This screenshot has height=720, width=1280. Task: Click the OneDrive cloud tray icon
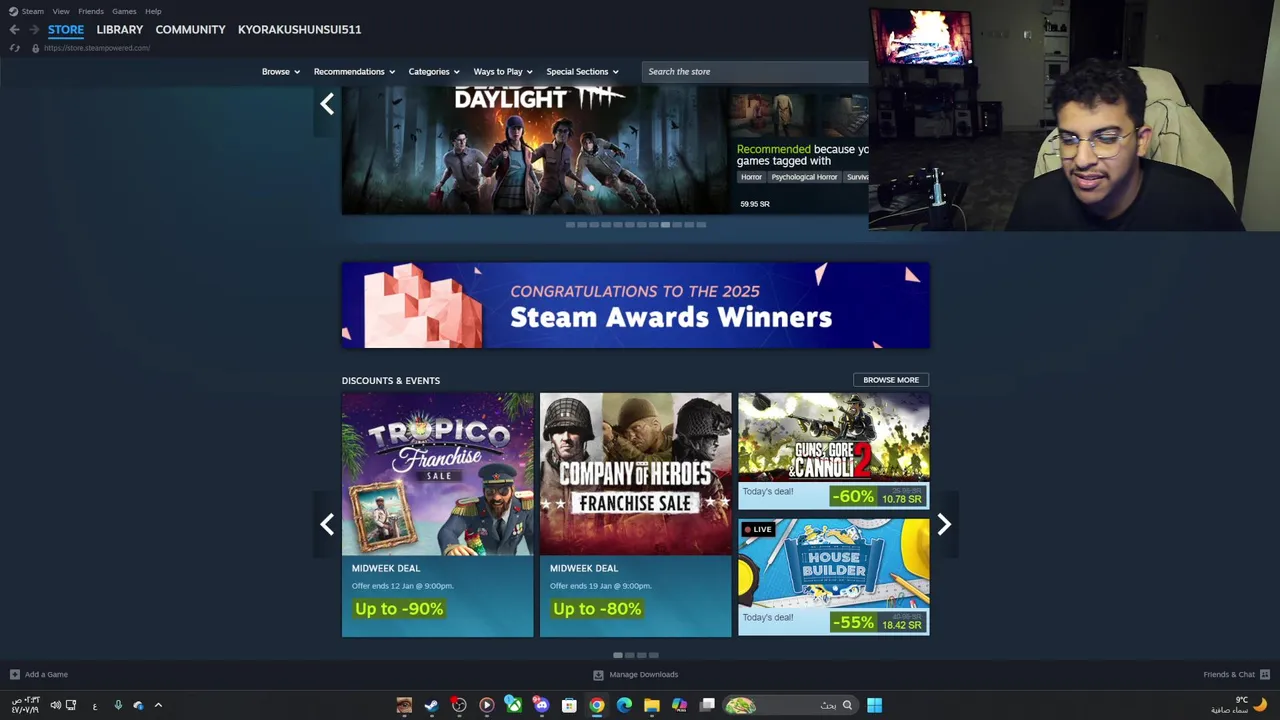138,705
